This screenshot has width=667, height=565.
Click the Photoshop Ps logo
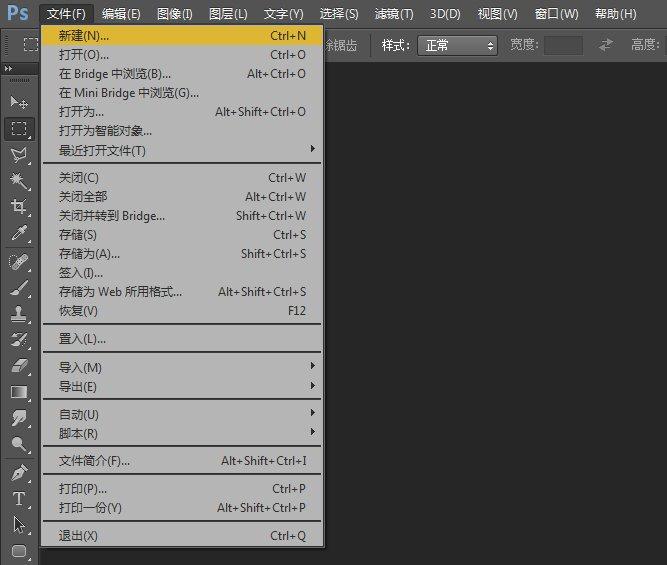coord(18,14)
